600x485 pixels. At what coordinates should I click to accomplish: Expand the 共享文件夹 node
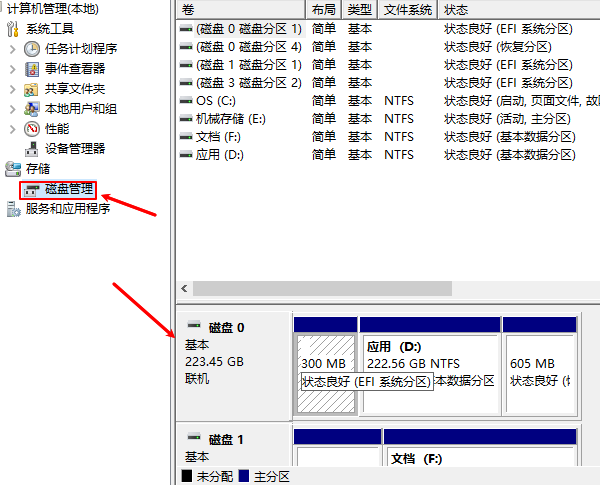(x=13, y=89)
